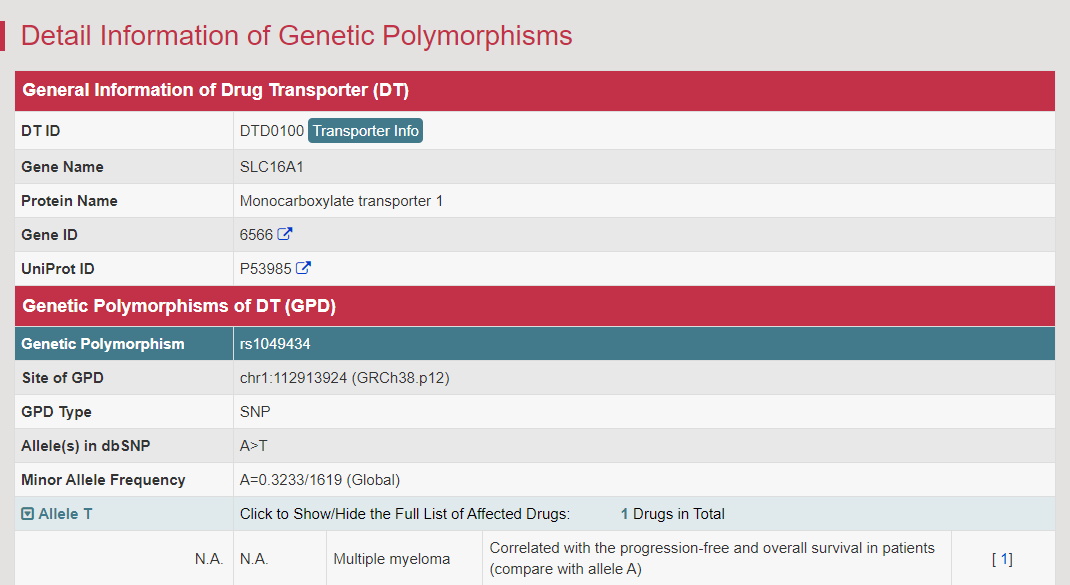
Task: Click the Transporter Info button
Action: point(365,130)
